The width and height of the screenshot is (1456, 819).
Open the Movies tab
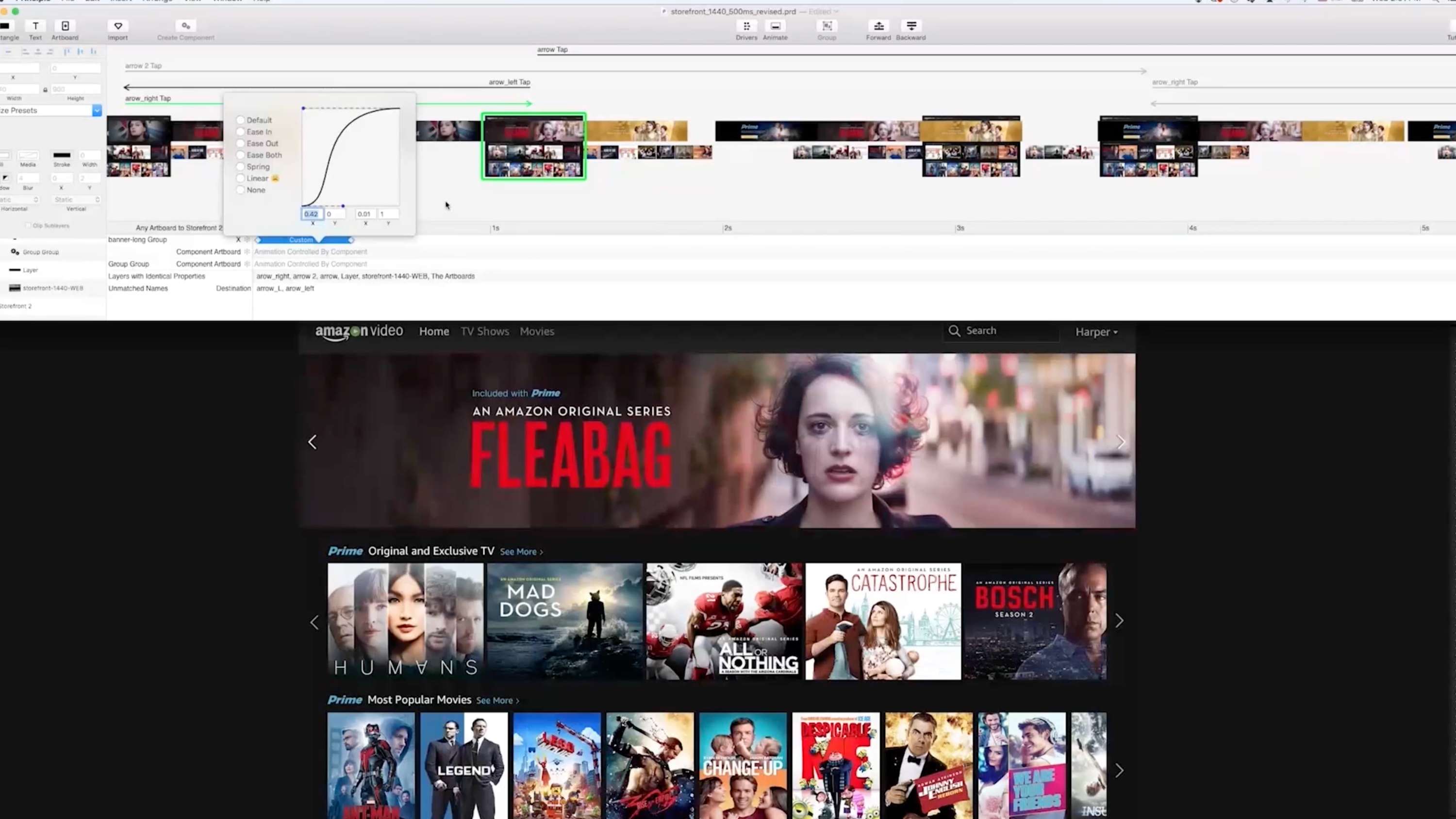(x=536, y=332)
